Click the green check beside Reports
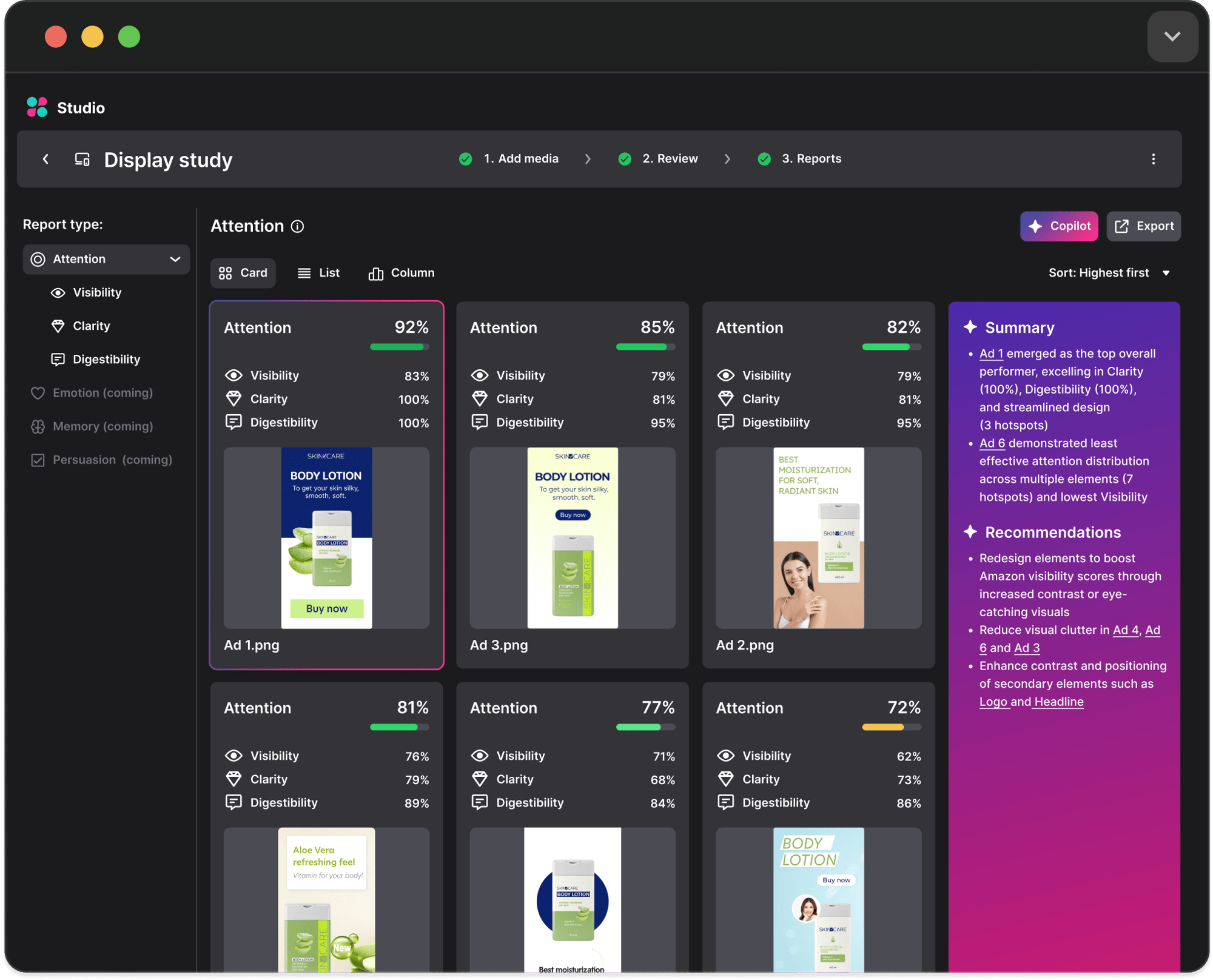This screenshot has height=980, width=1213. (764, 159)
